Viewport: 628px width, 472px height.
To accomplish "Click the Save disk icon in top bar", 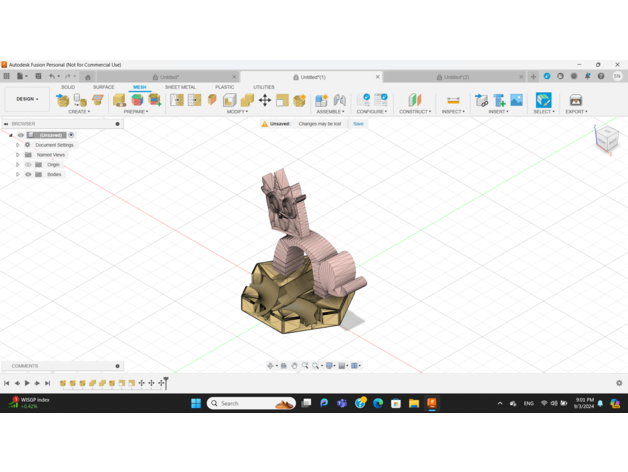I will click(38, 77).
